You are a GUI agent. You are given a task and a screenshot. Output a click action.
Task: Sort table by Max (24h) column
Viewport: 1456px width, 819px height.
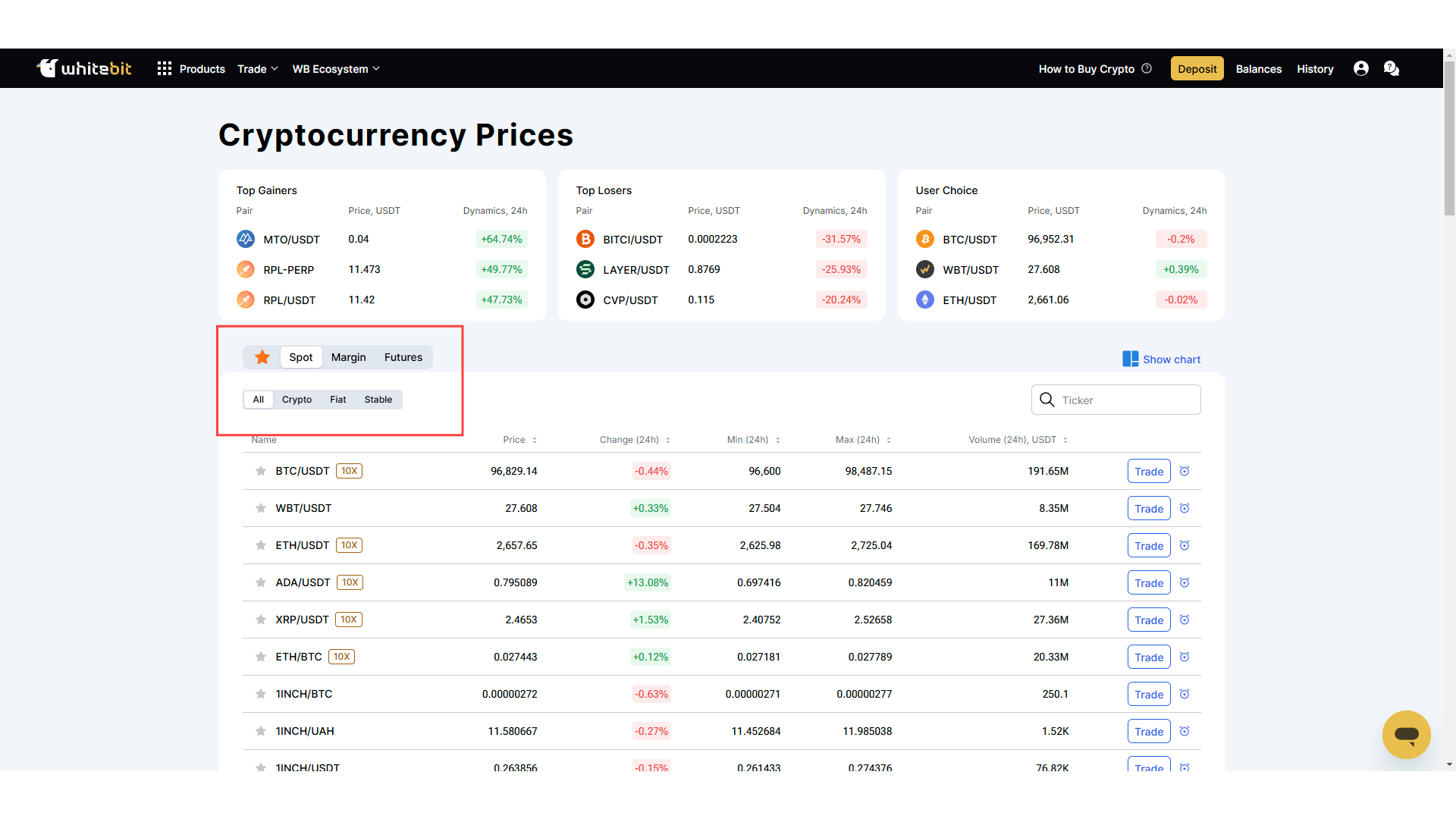(864, 440)
